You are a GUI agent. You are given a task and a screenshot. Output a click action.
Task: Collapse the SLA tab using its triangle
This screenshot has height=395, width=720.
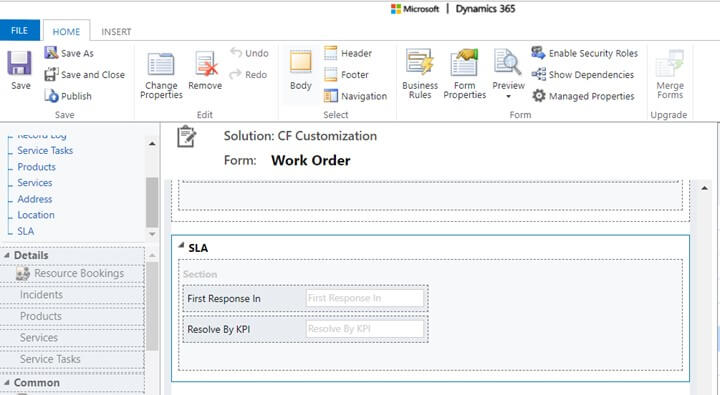(181, 245)
